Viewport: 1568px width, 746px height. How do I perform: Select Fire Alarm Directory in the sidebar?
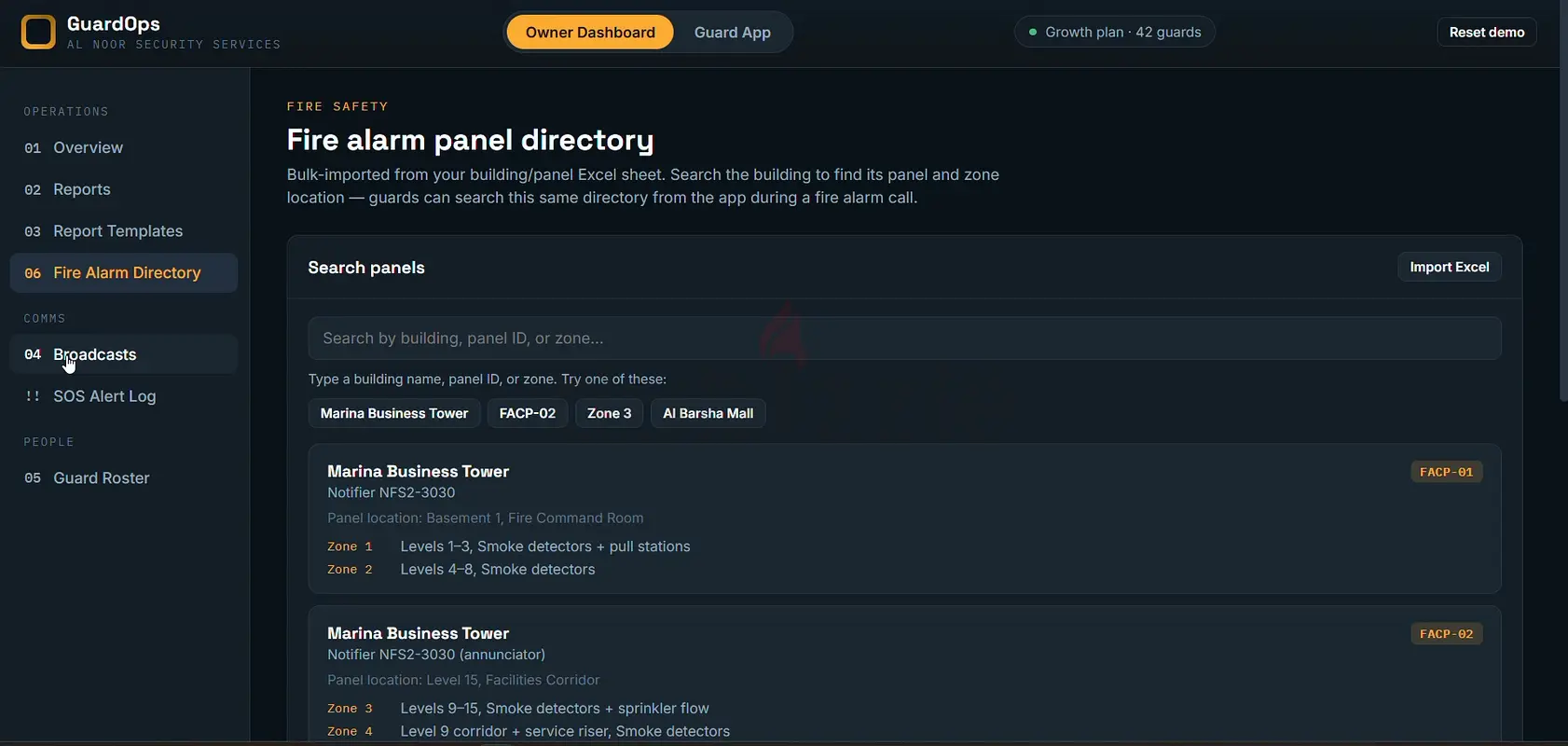pos(124,272)
